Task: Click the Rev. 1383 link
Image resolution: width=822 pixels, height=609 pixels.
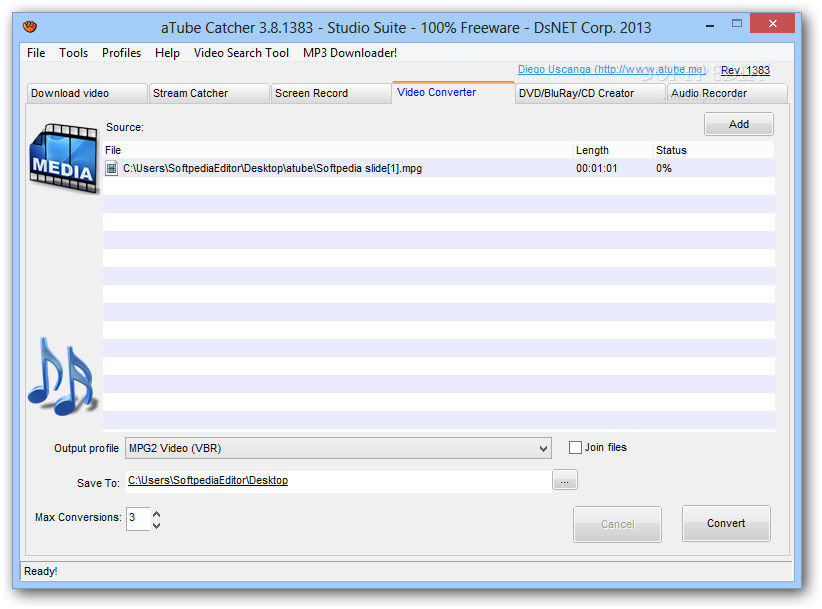Action: click(x=745, y=70)
